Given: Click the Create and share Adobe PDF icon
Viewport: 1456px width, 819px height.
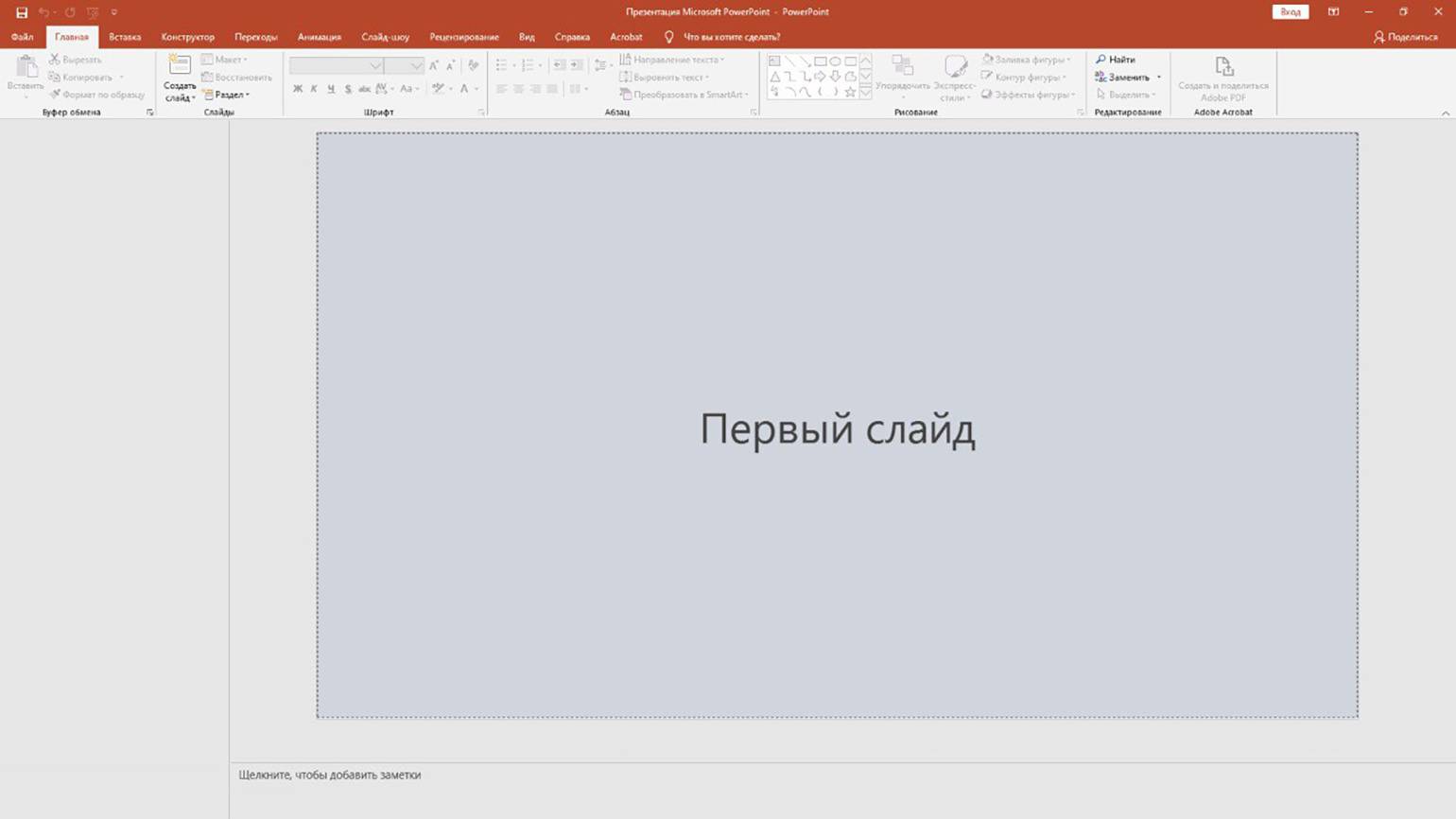Looking at the screenshot, I should (x=1223, y=67).
